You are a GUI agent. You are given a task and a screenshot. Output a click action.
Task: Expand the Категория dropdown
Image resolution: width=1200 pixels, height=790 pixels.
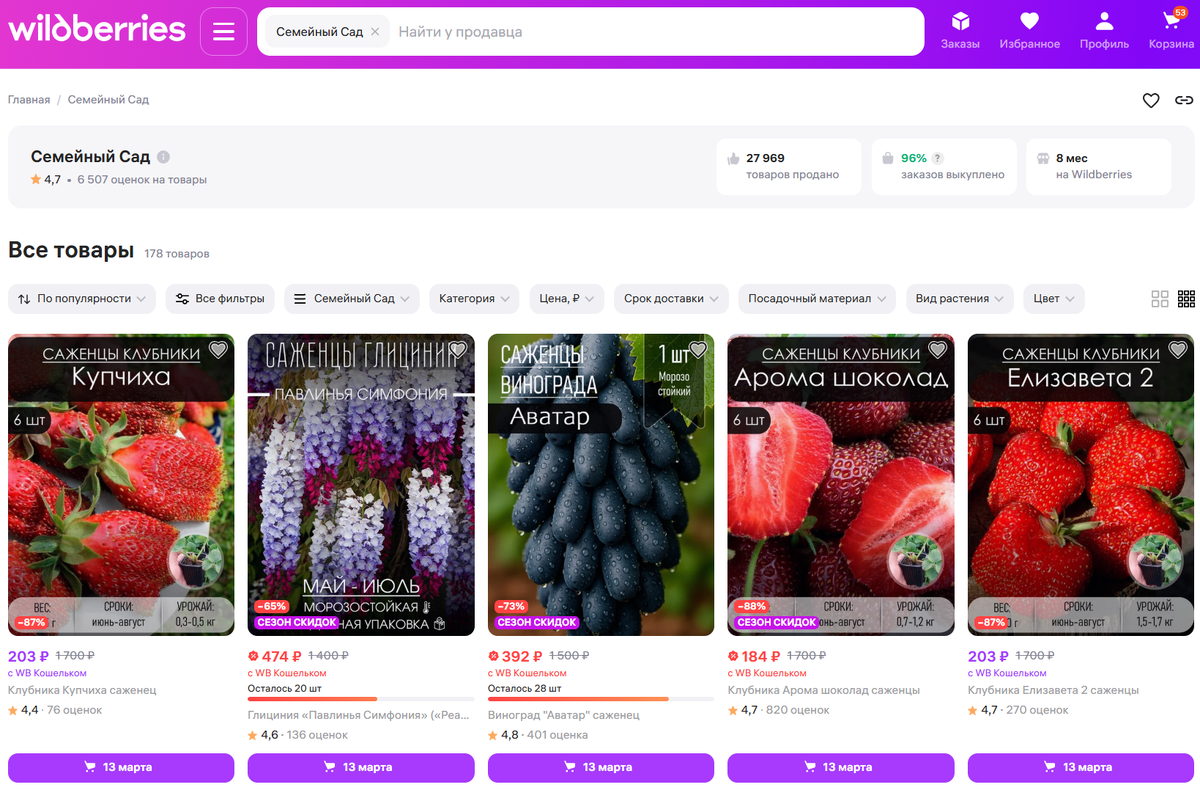[475, 298]
